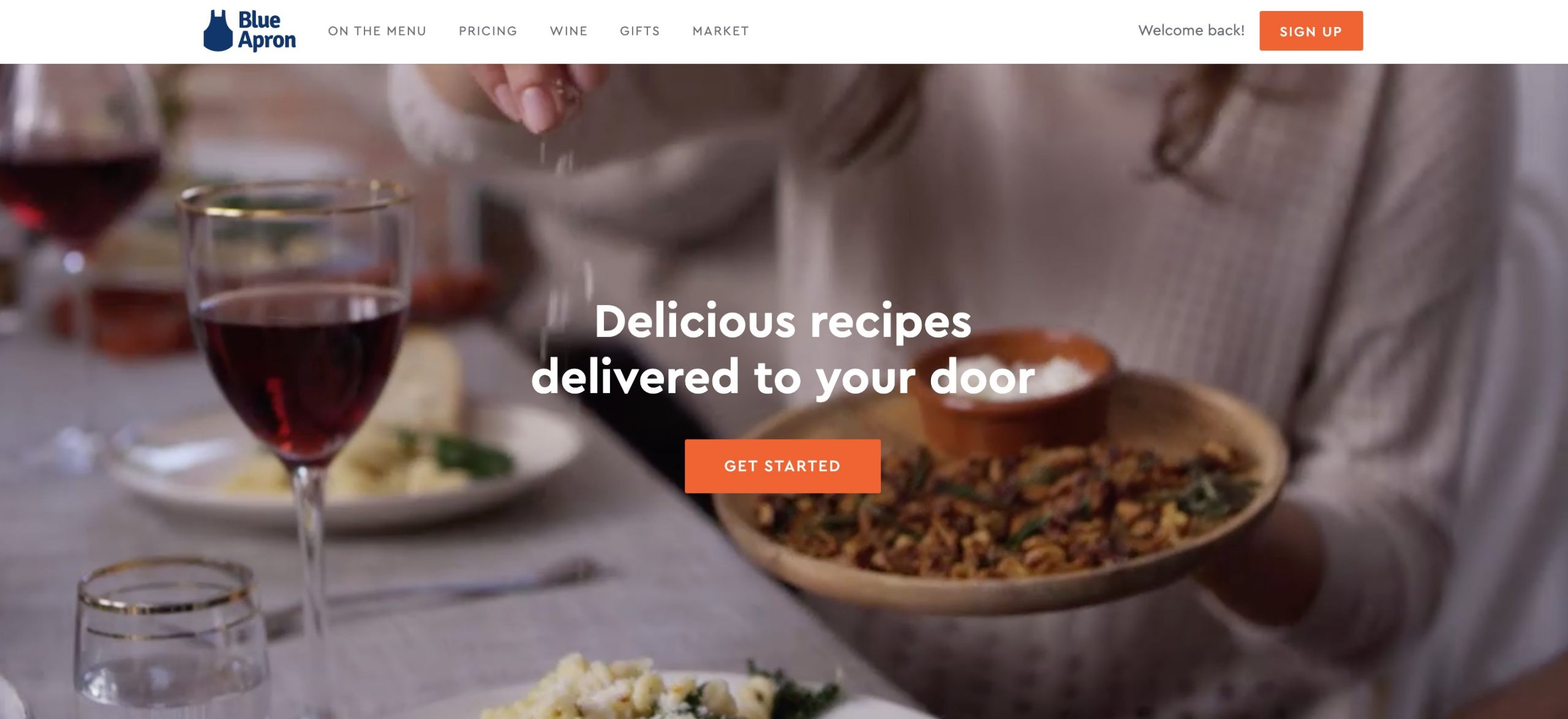Click the orange Sign Up button
The image size is (1568, 719).
point(1311,31)
